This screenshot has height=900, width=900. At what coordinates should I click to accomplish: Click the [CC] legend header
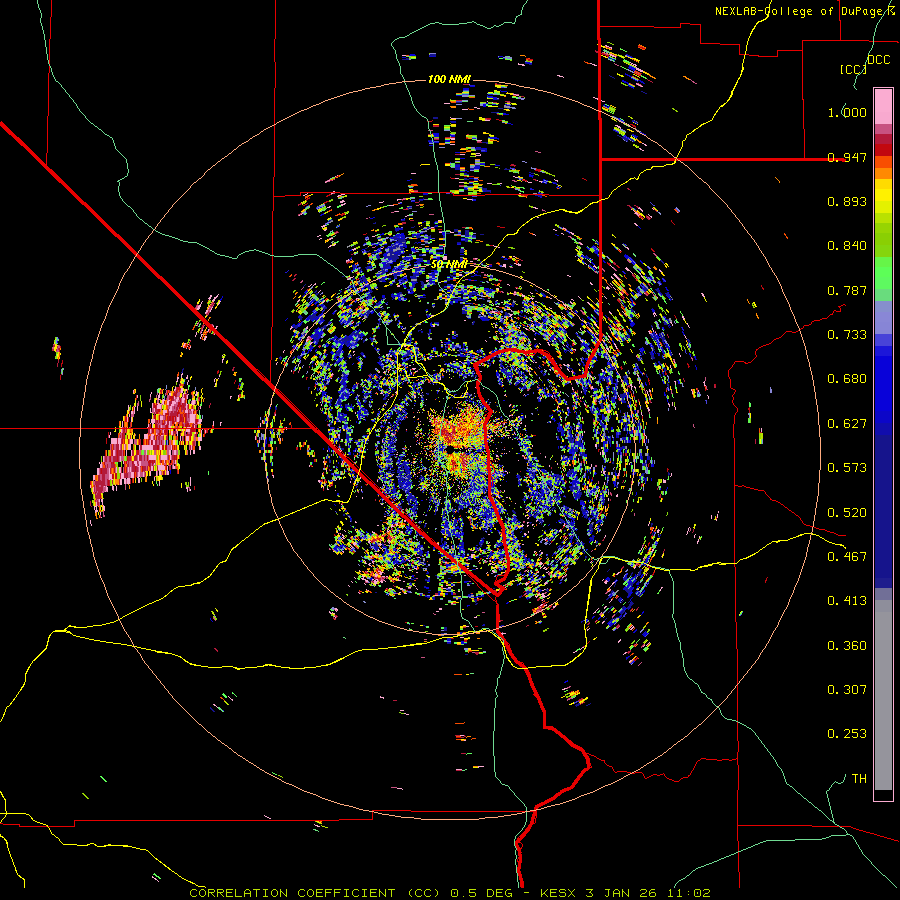853,69
